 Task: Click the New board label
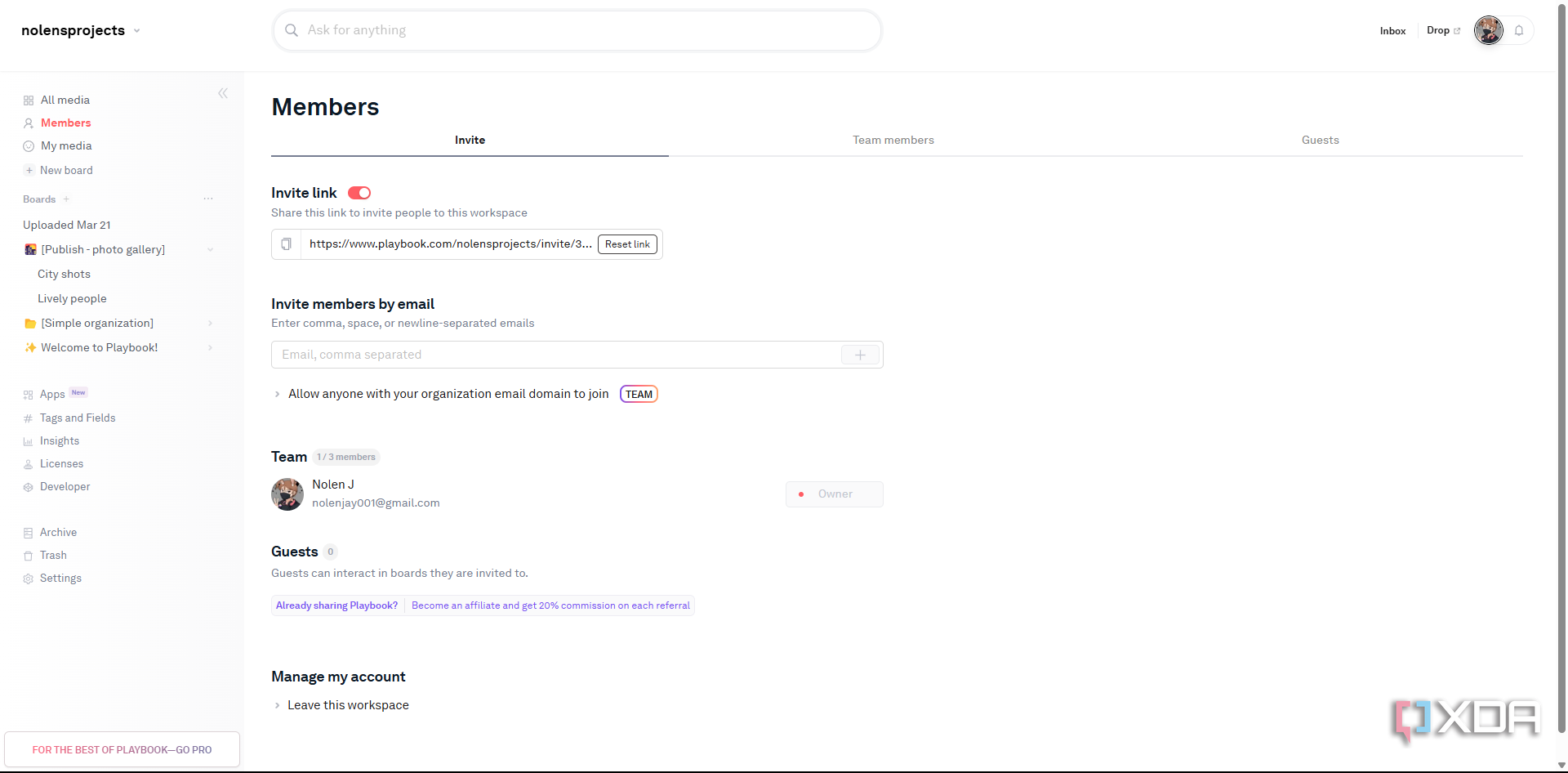tap(66, 171)
